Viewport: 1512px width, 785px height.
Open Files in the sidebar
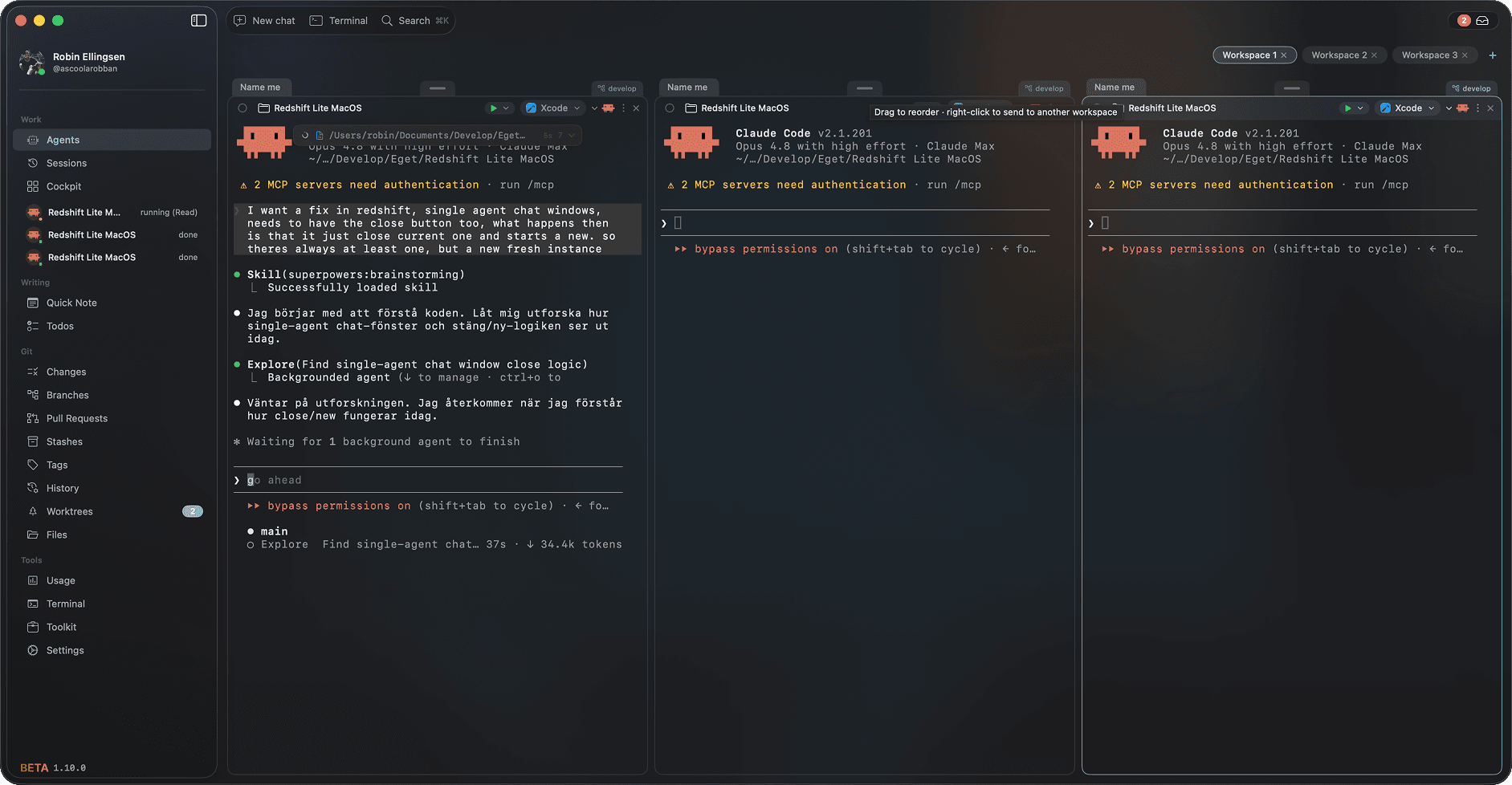click(112, 535)
